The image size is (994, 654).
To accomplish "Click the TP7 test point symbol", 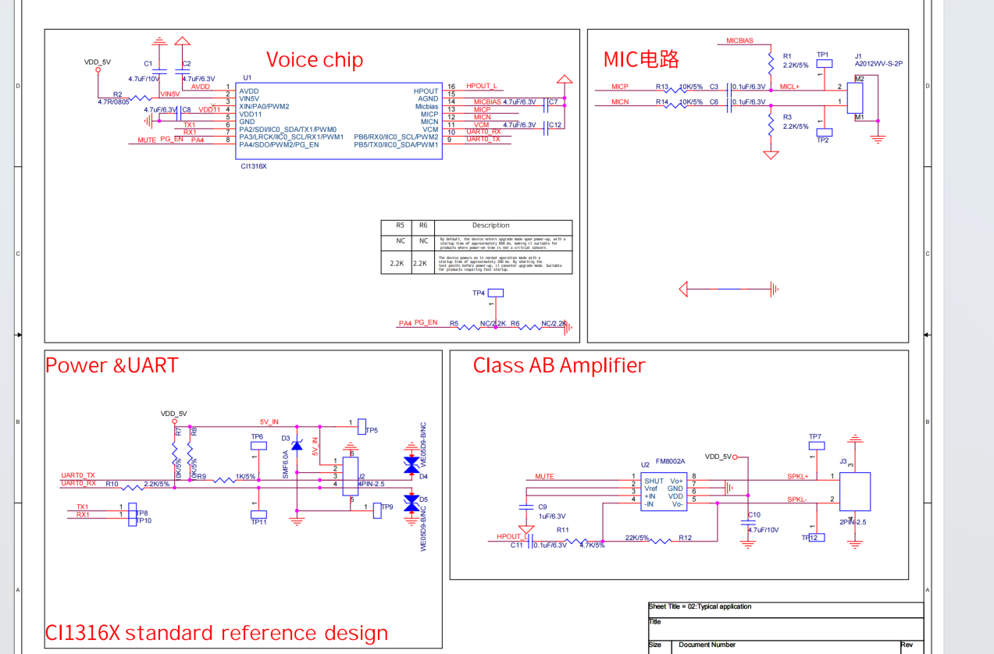I will pyautogui.click(x=818, y=447).
